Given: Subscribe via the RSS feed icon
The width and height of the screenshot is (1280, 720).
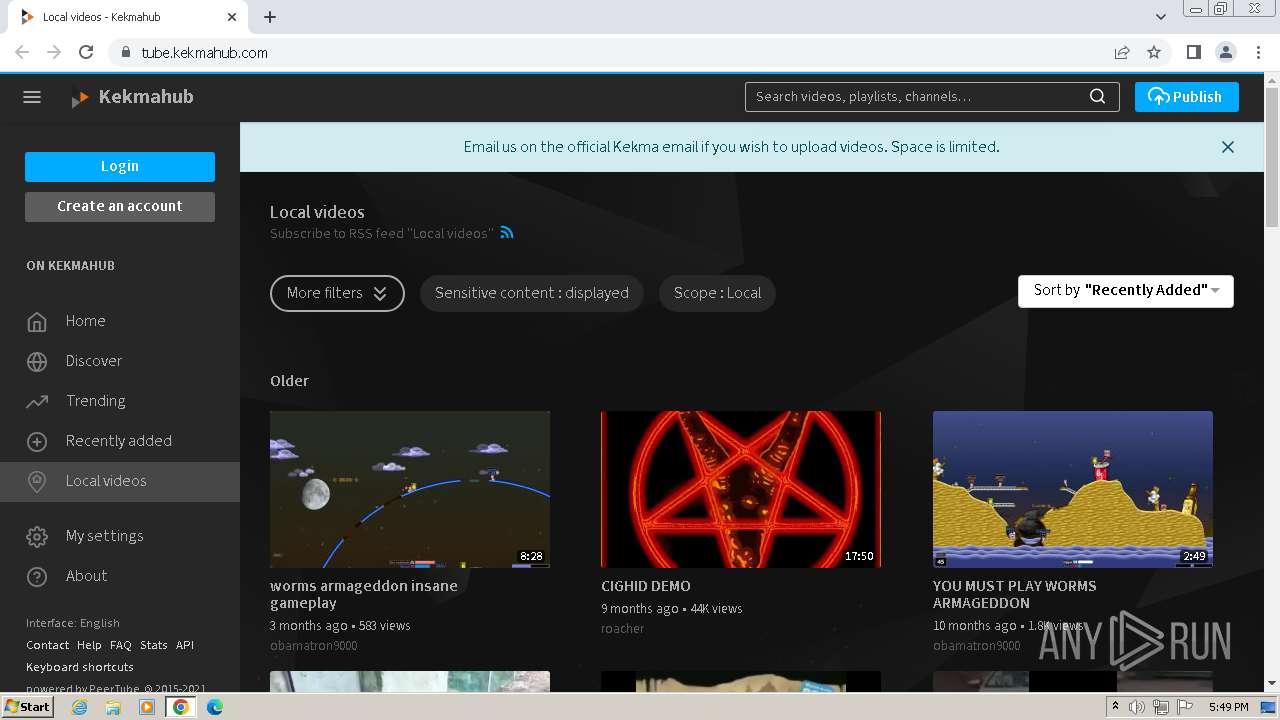Looking at the screenshot, I should [x=507, y=233].
